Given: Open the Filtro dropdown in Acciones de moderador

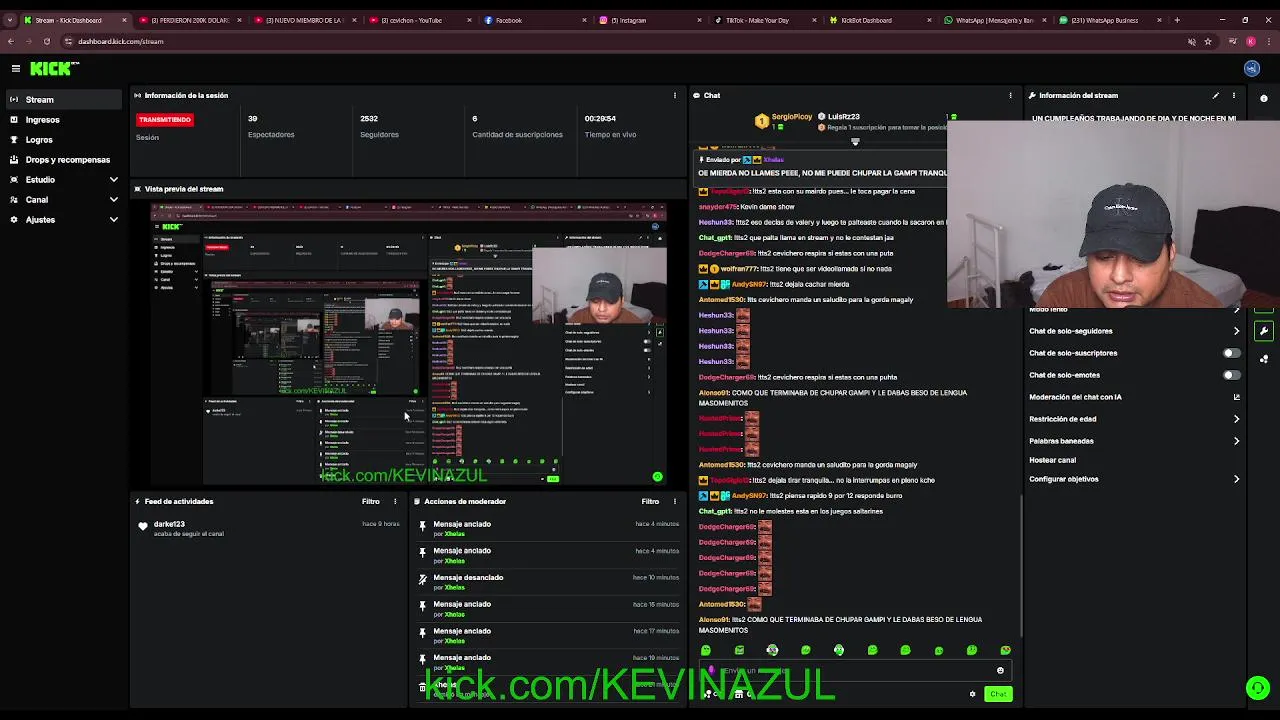Looking at the screenshot, I should [x=651, y=501].
